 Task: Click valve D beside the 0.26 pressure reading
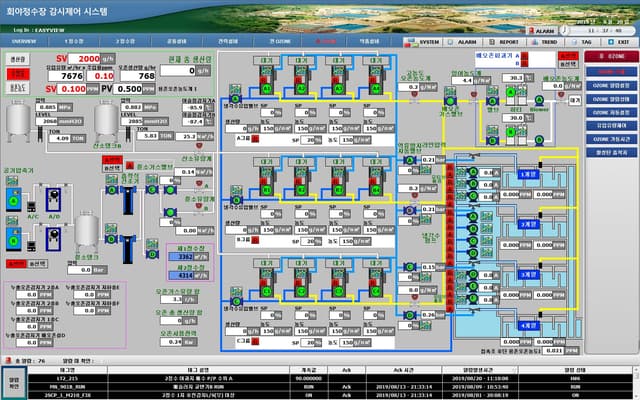(x=409, y=315)
